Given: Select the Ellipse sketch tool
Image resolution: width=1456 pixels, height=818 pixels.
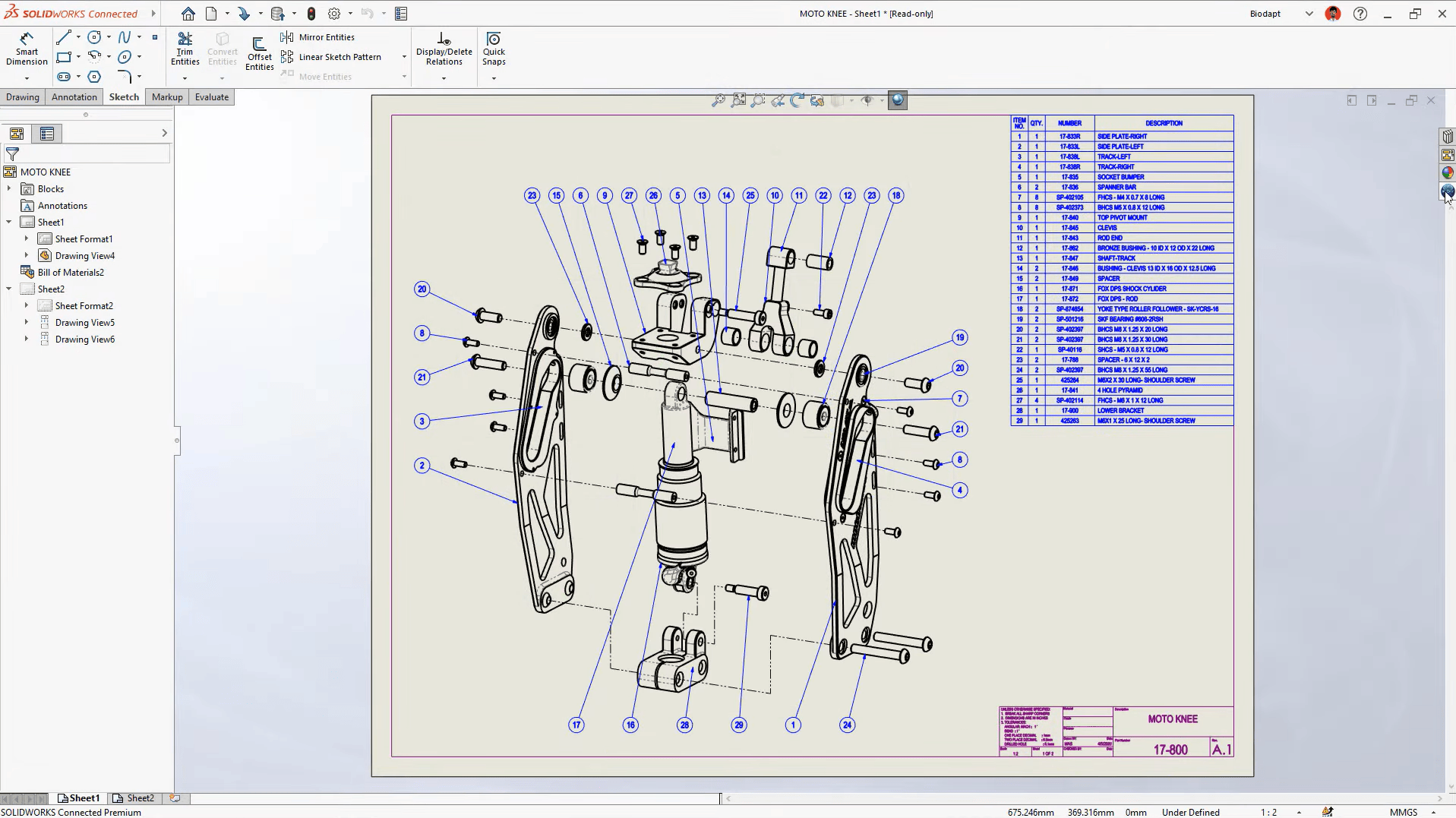Looking at the screenshot, I should point(125,57).
